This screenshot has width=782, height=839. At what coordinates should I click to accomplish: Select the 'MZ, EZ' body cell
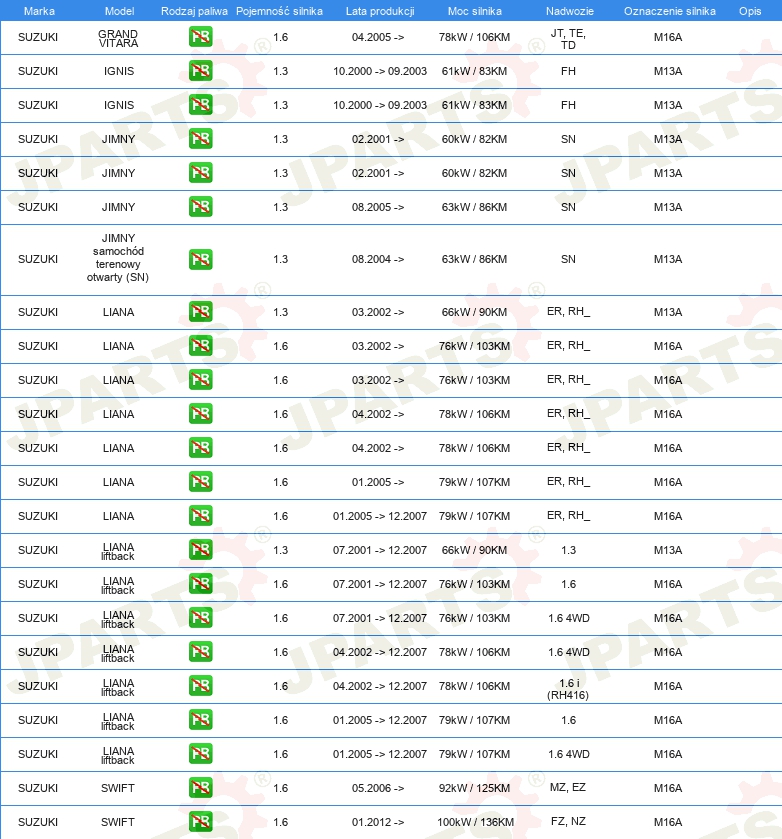coord(568,787)
